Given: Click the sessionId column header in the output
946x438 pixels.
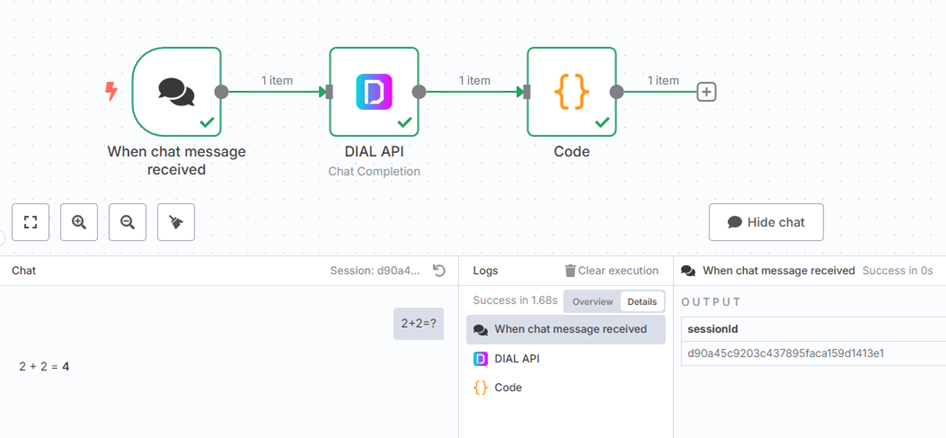Looking at the screenshot, I should [713, 329].
